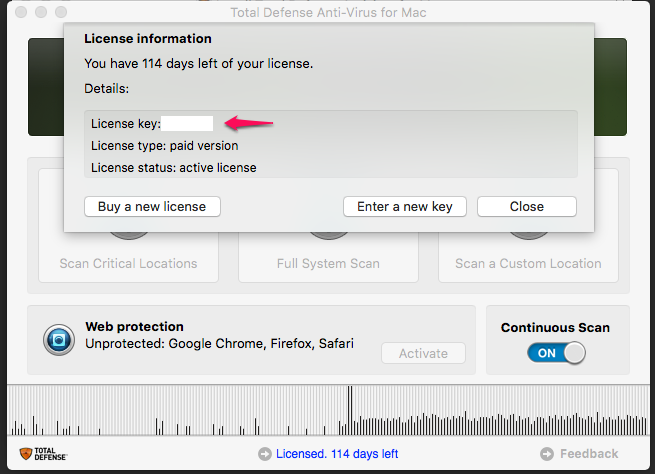
Task: Click the arrow icon beside Feedback
Action: pyautogui.click(x=547, y=454)
